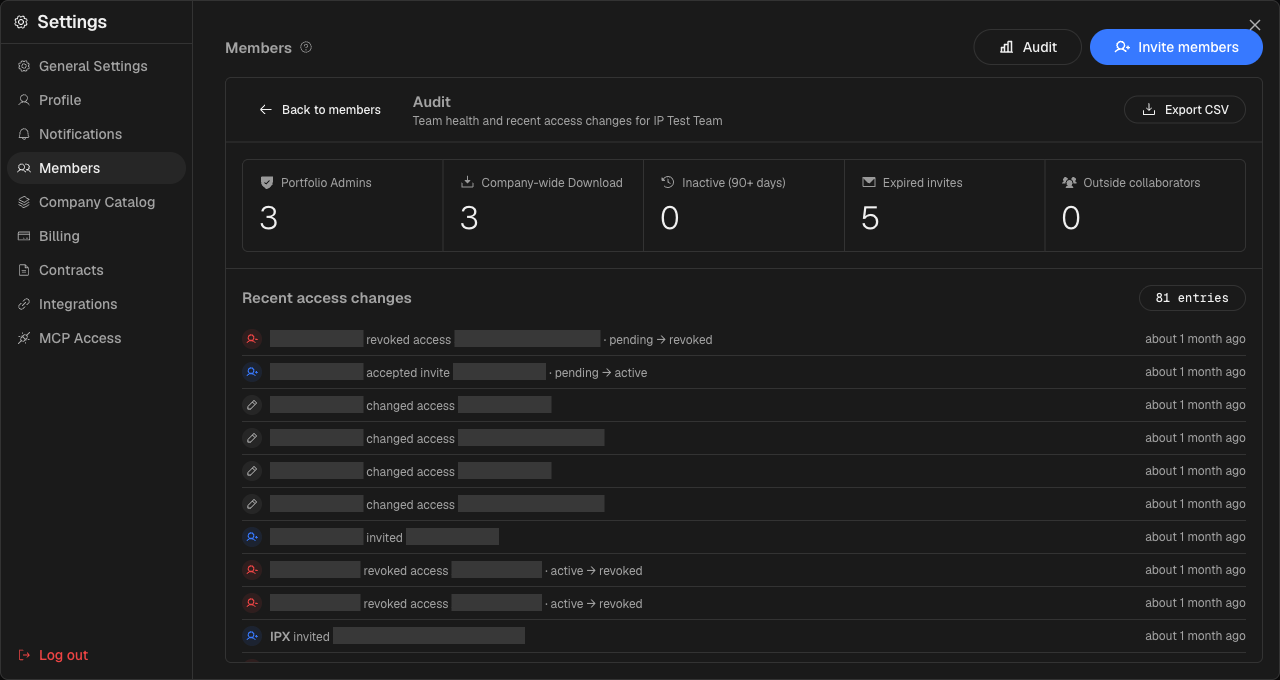Click the Invite members button
Screen dimensions: 1280x680
pyautogui.click(x=1176, y=47)
